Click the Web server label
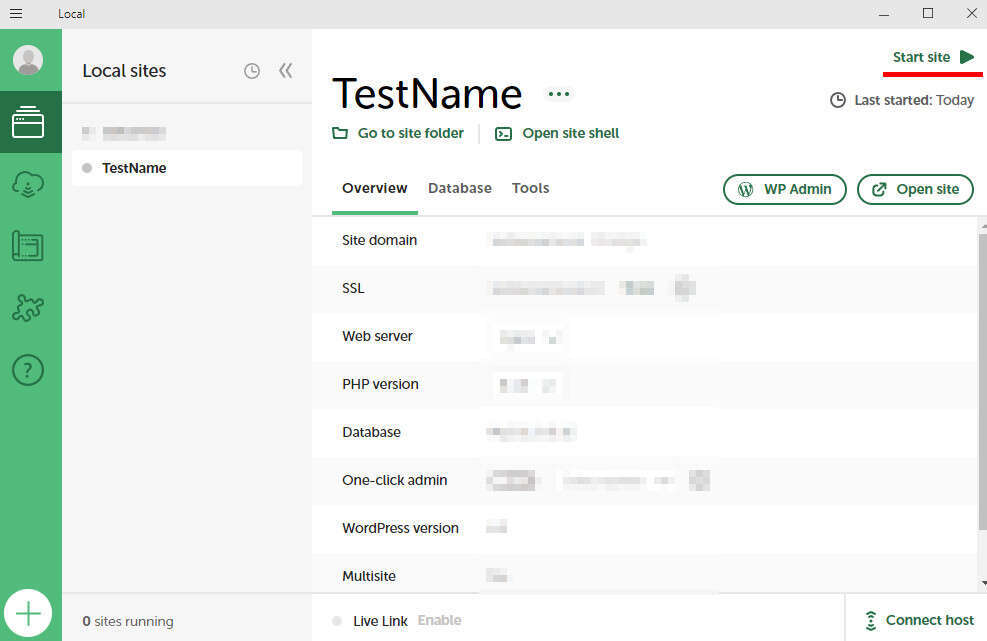The height and width of the screenshot is (641, 987). click(x=377, y=336)
